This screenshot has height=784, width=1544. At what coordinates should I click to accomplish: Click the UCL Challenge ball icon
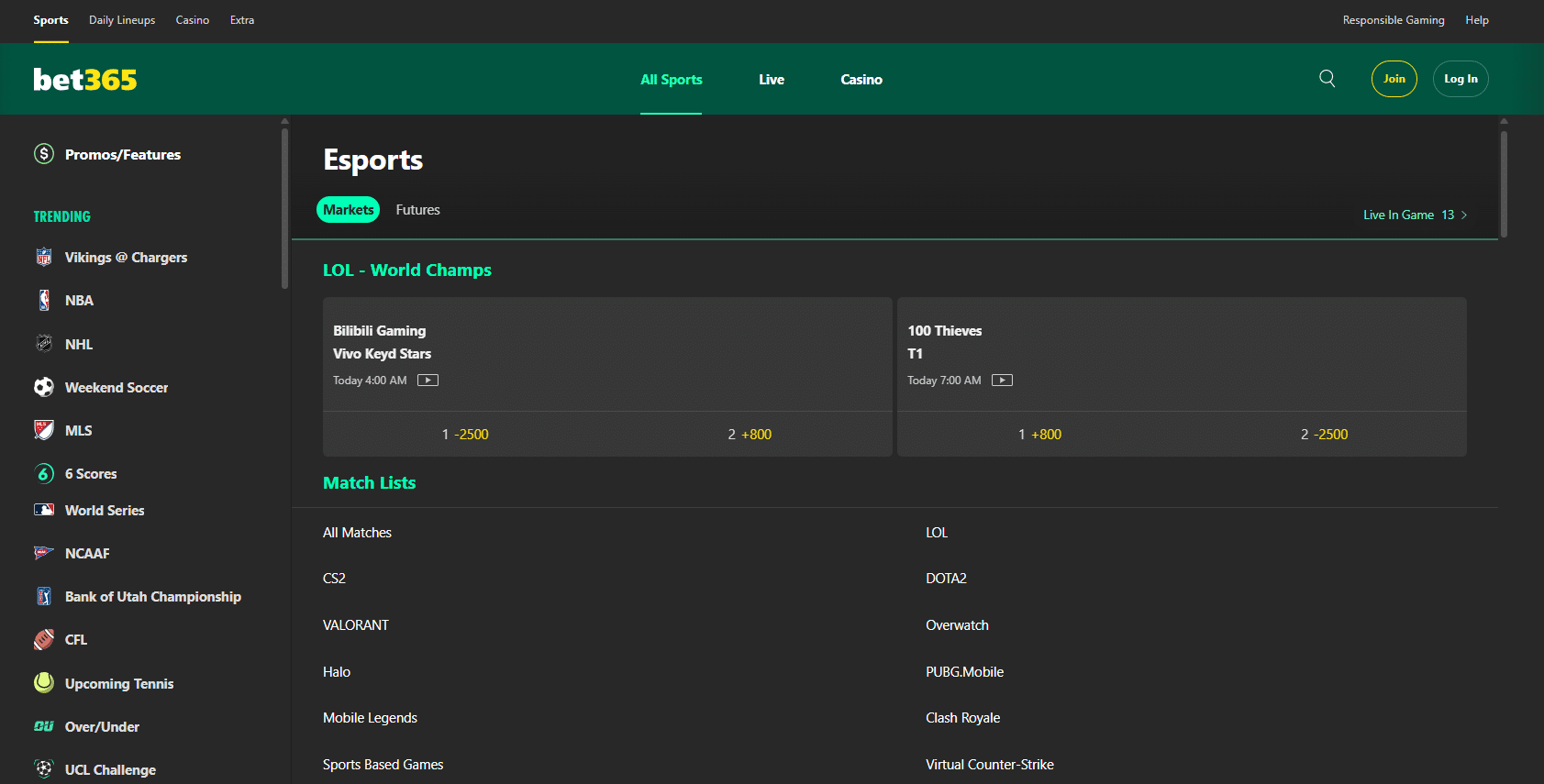tap(44, 769)
